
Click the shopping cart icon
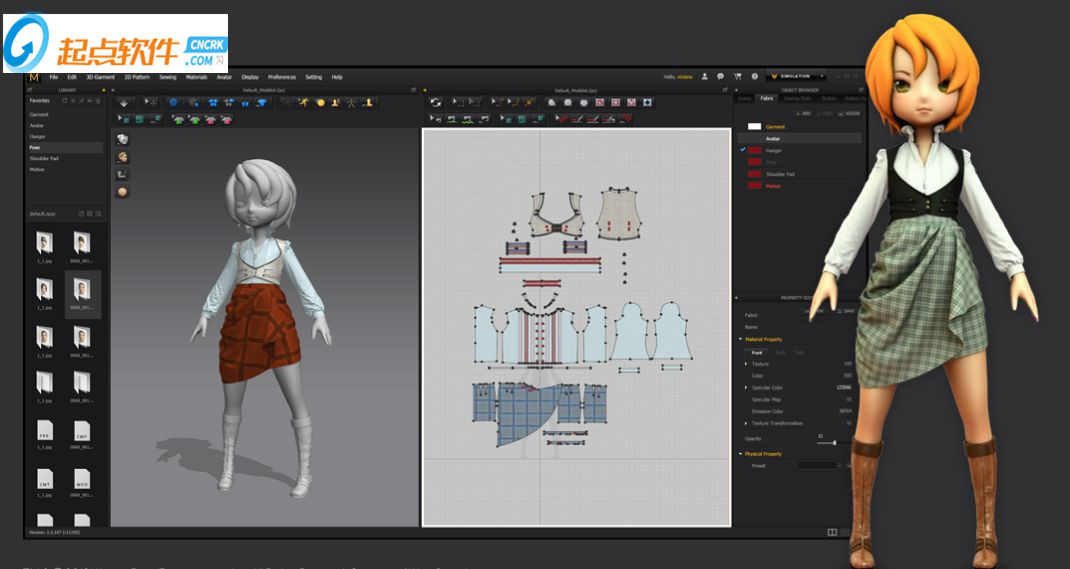tap(738, 76)
